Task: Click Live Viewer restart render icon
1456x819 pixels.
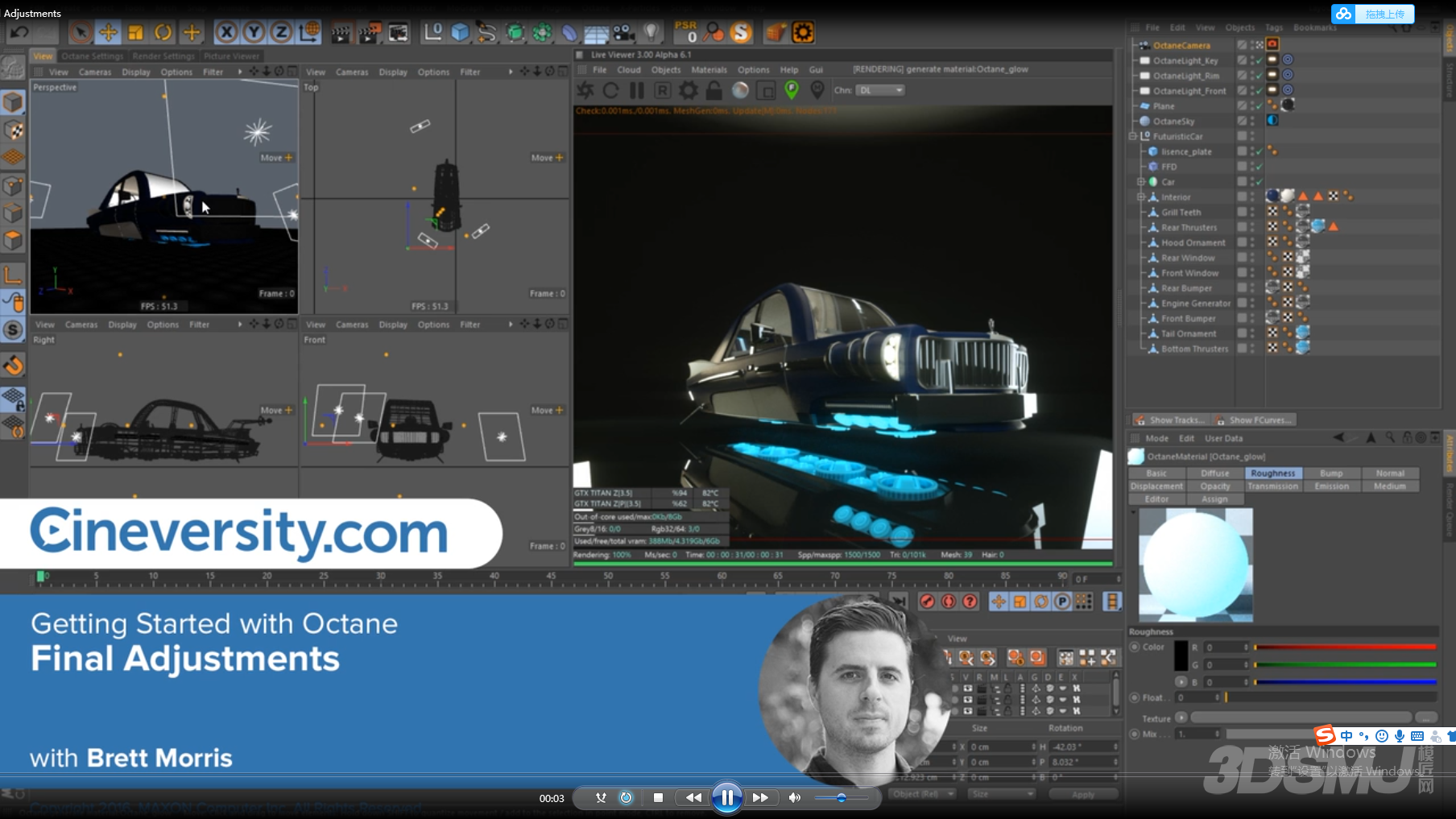Action: click(611, 90)
